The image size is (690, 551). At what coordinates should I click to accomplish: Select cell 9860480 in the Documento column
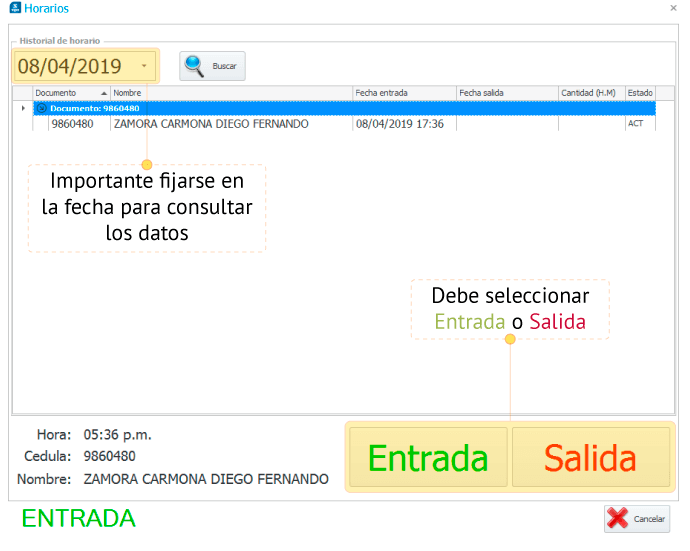point(79,124)
